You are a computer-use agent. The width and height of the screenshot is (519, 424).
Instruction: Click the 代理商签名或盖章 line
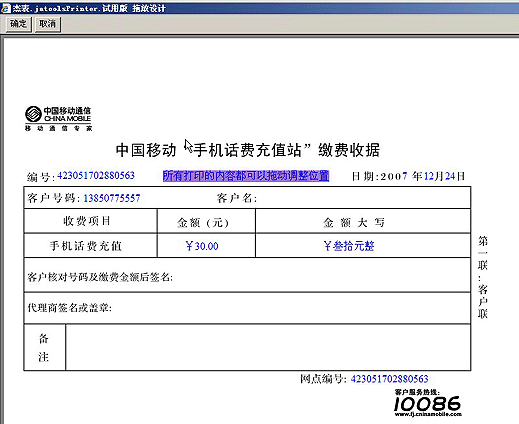pyautogui.click(x=69, y=308)
